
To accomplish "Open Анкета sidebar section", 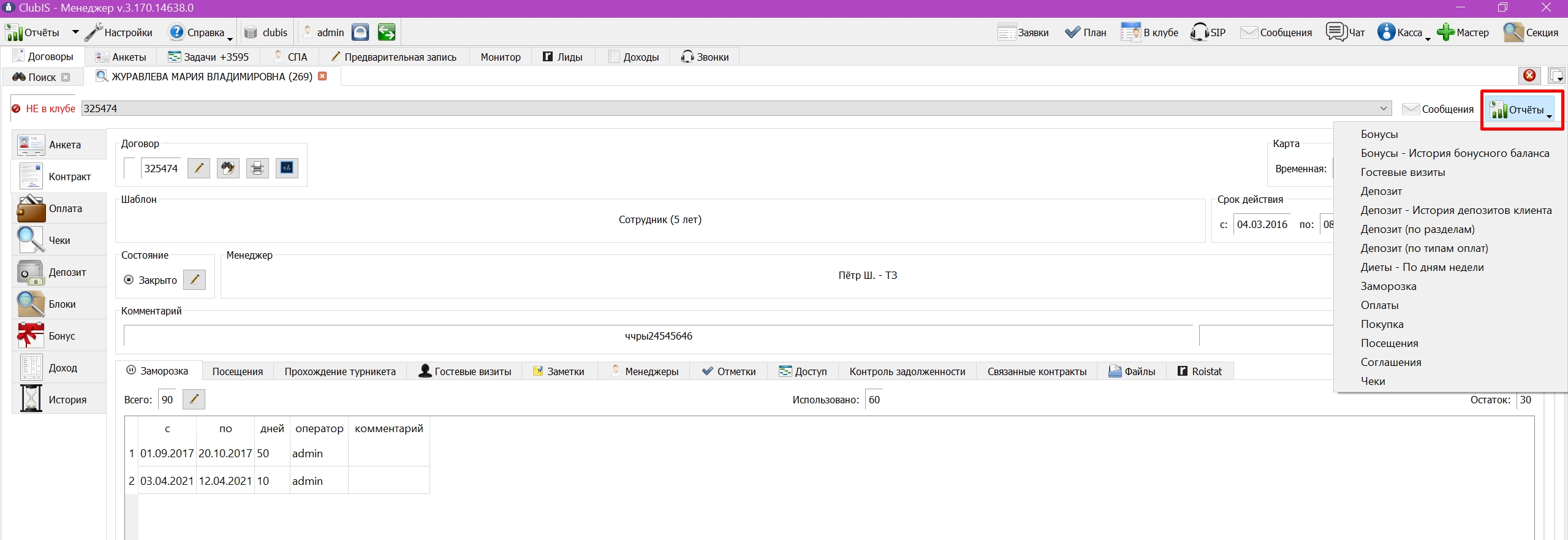I will tap(59, 145).
